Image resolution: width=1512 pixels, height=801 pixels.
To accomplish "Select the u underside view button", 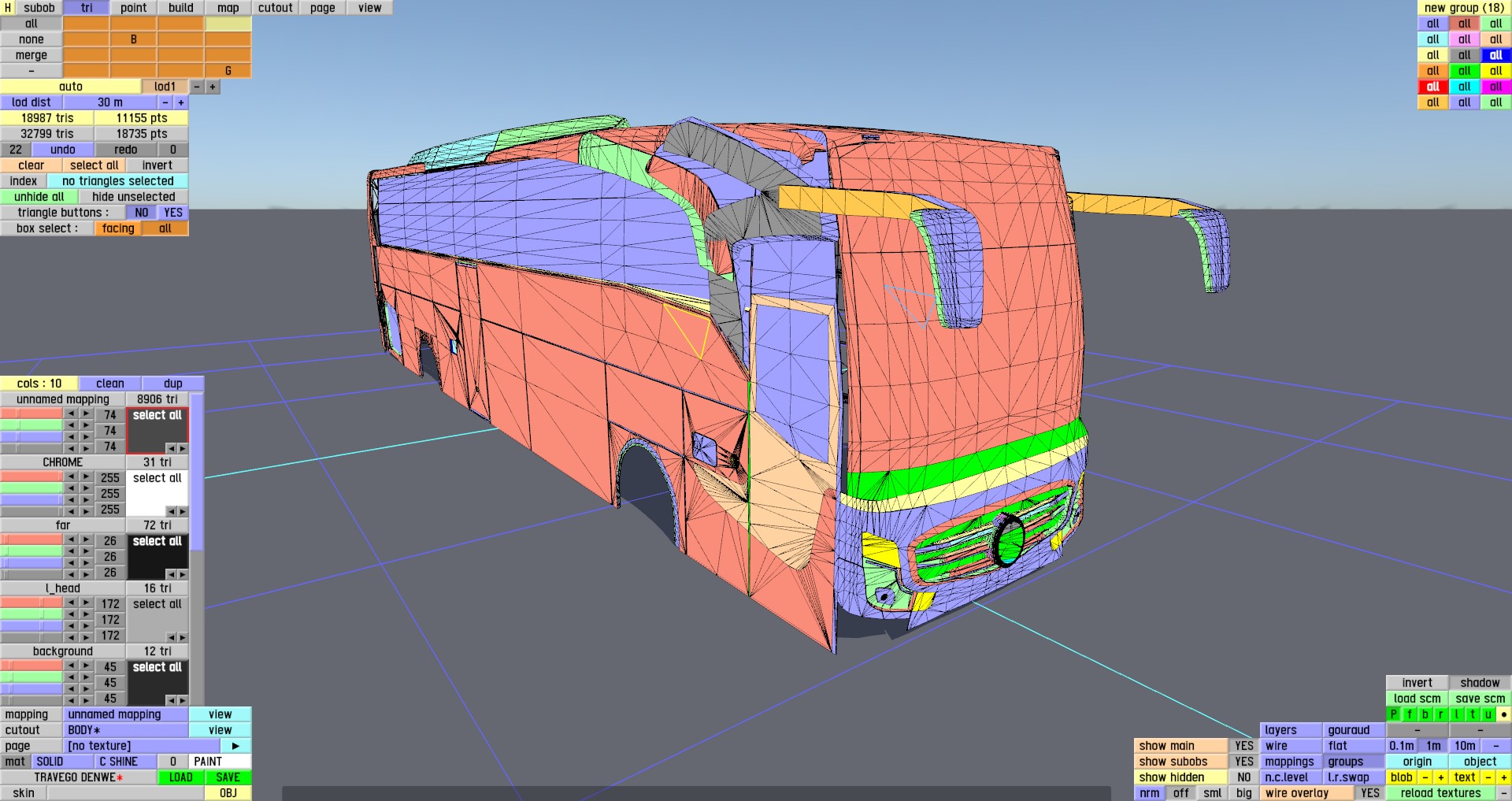I will pyautogui.click(x=1488, y=714).
